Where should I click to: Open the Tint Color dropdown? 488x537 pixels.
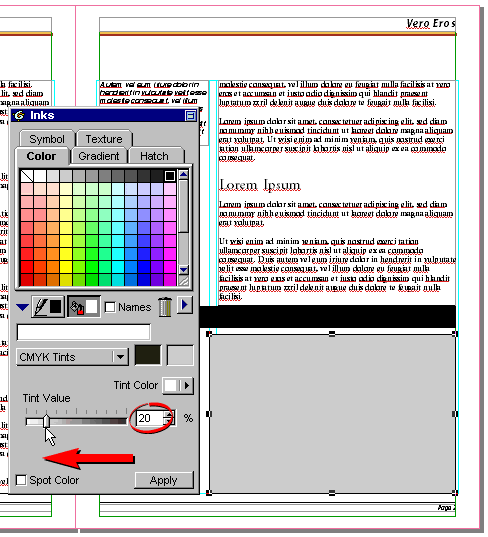(x=178, y=385)
